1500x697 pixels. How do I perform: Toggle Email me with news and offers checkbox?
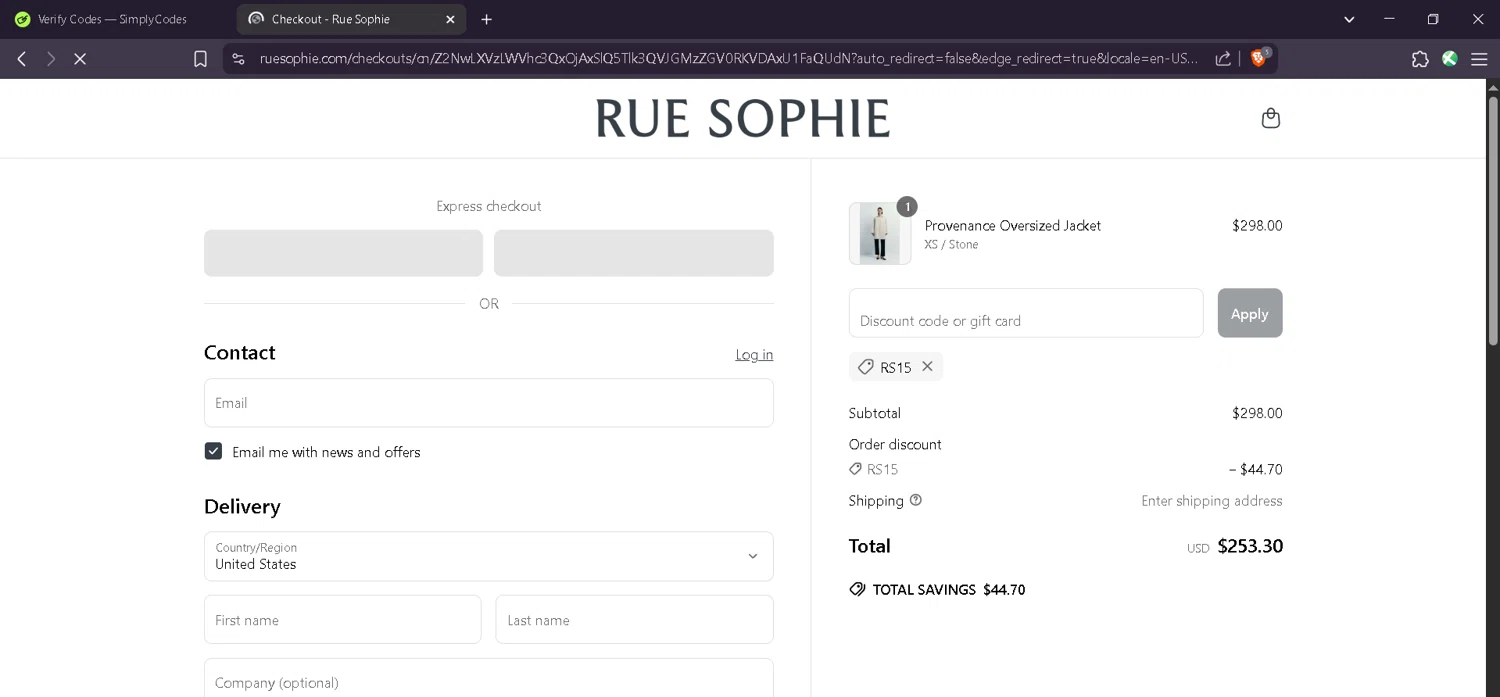point(213,451)
